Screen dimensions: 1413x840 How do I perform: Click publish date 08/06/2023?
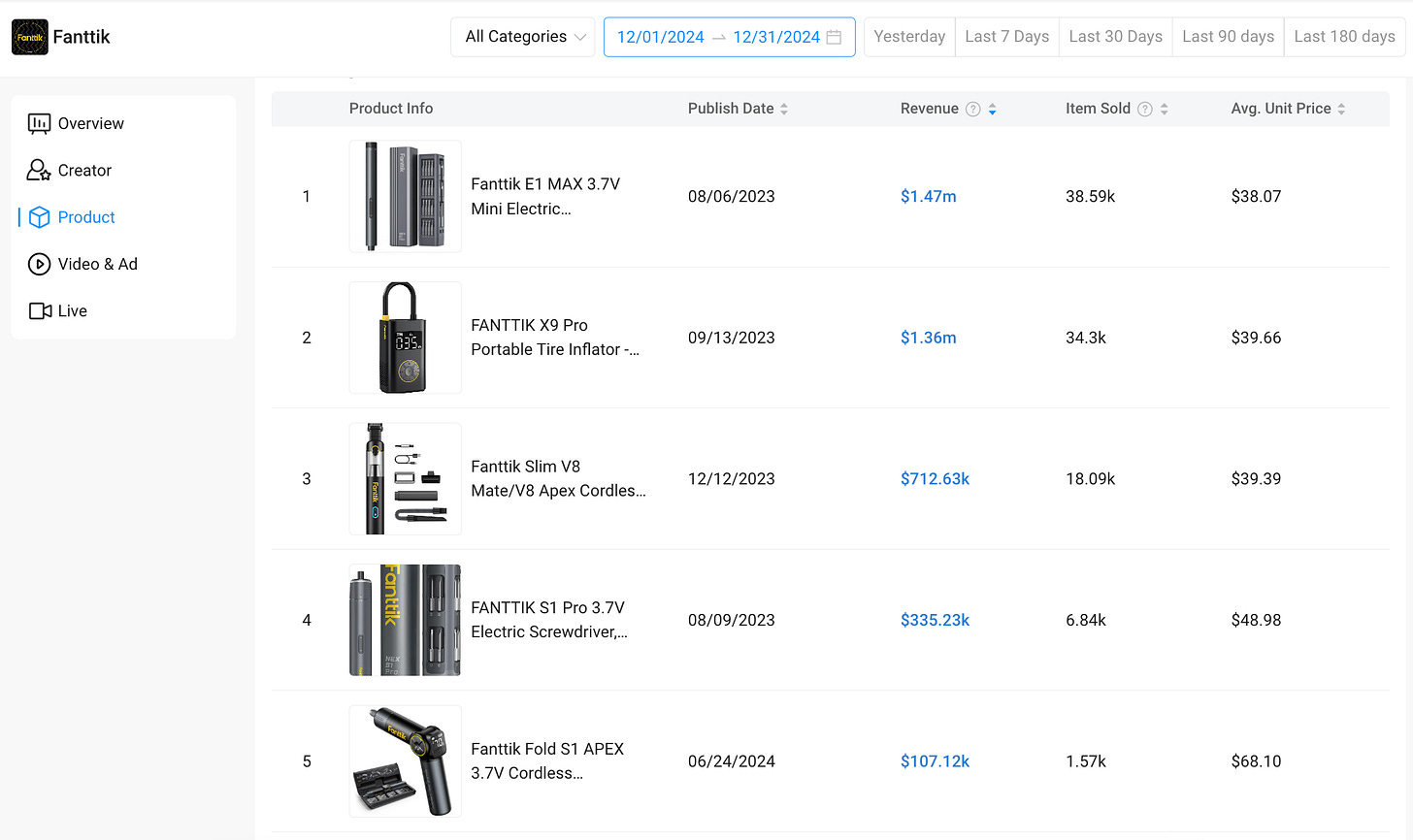point(732,196)
